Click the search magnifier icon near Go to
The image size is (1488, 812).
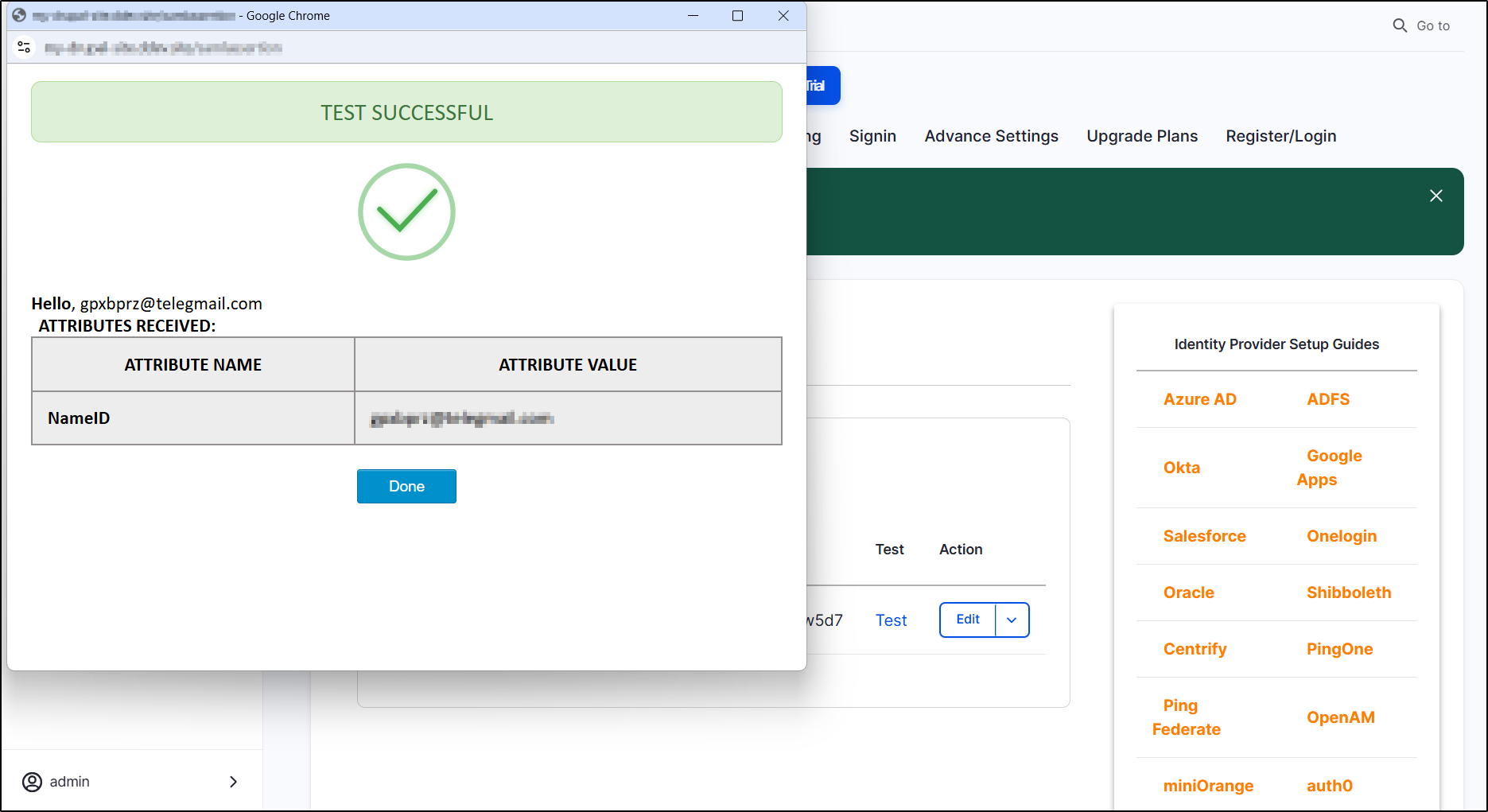1400,25
